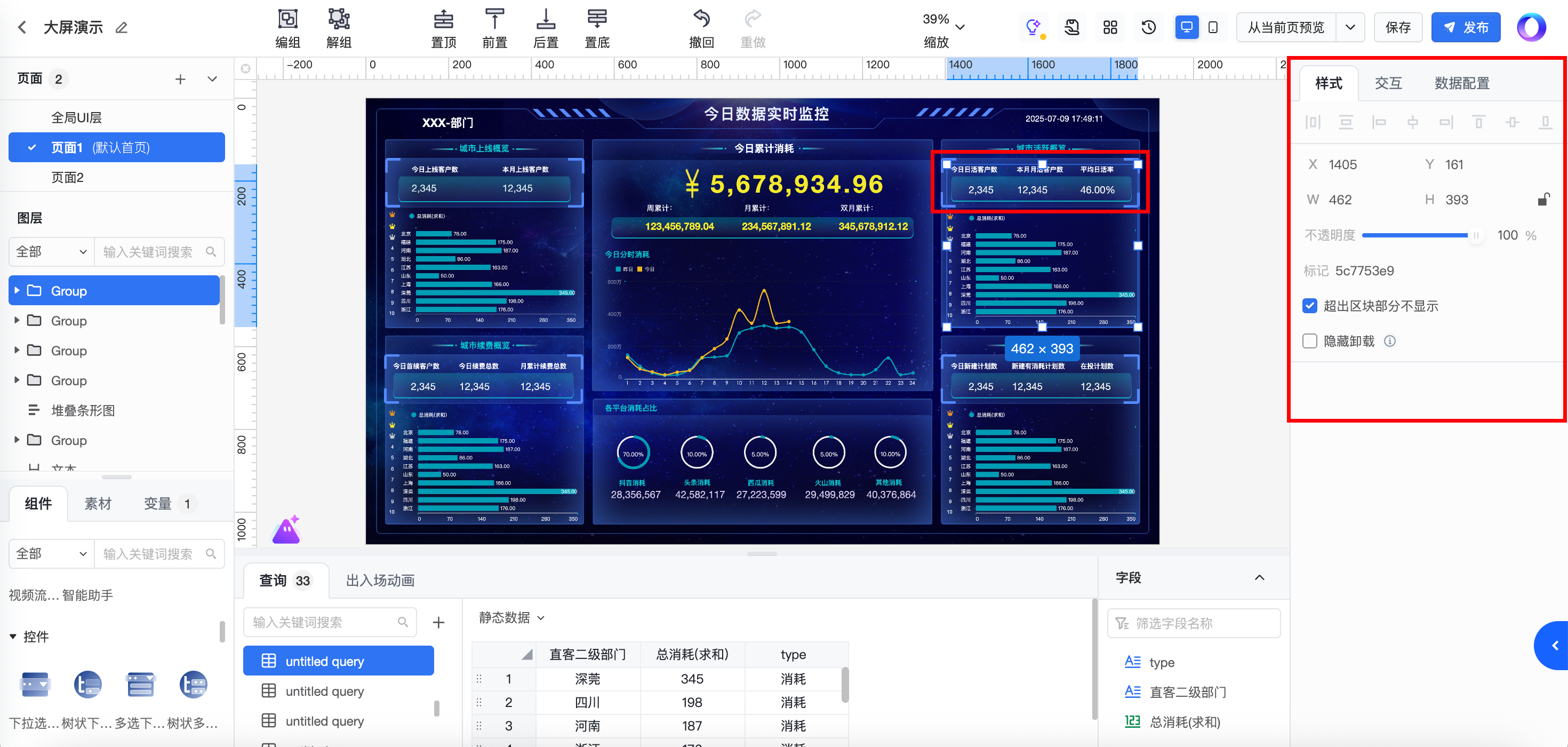Screen dimensions: 1568x747
Task: Click the 解组 ungroup icon
Action: 339,19
